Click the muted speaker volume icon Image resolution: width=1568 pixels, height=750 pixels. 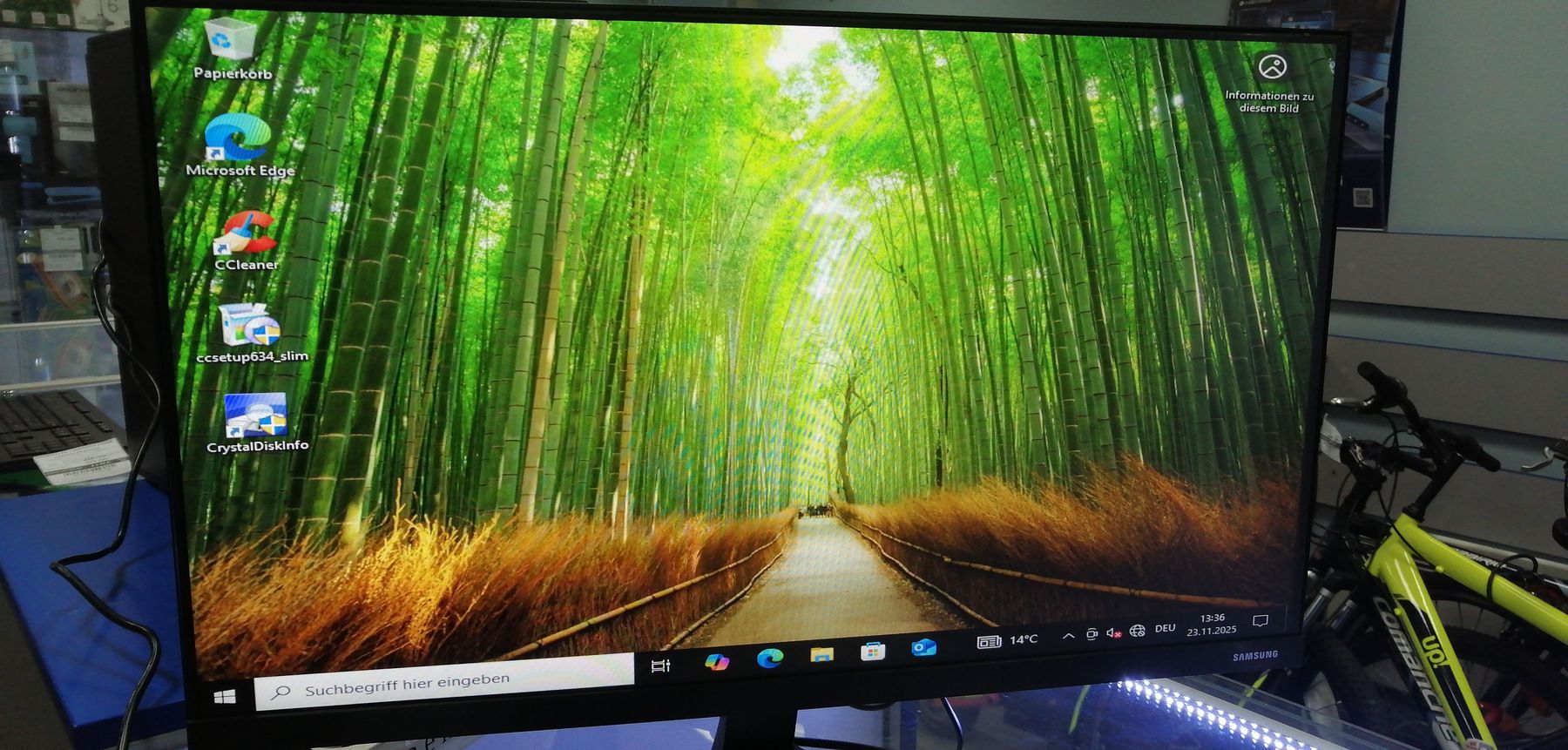point(1113,633)
